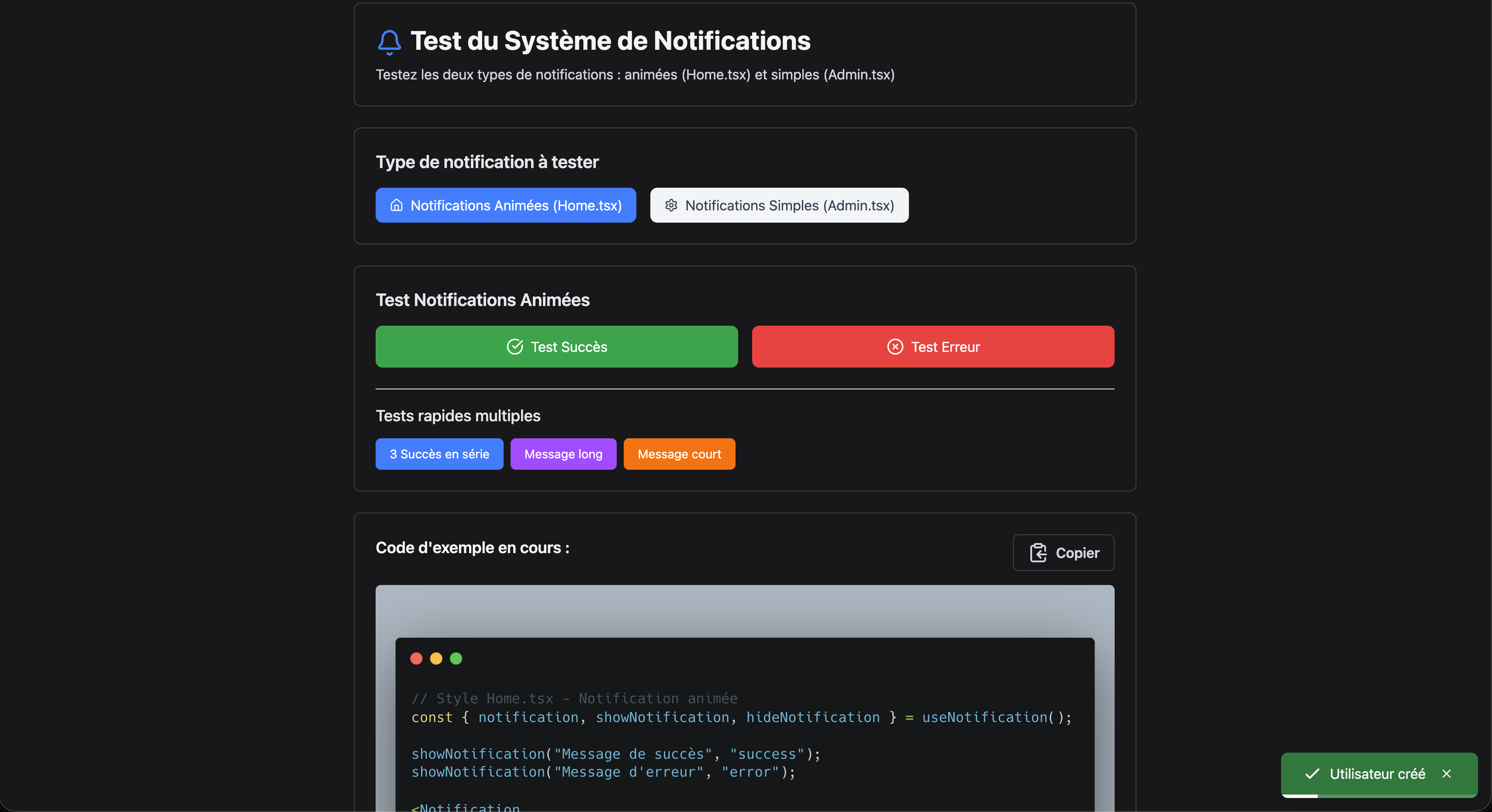
Task: Launch 3 Succès en série test
Action: point(439,454)
